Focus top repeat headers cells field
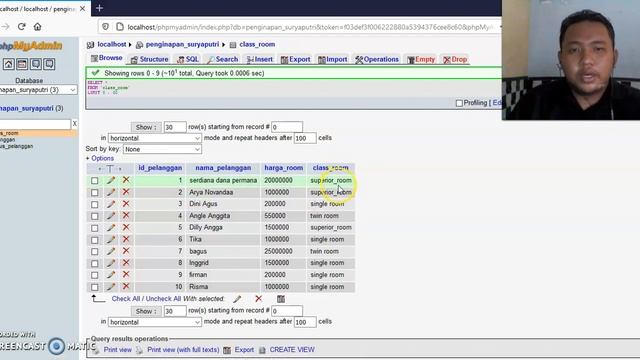 pos(305,138)
